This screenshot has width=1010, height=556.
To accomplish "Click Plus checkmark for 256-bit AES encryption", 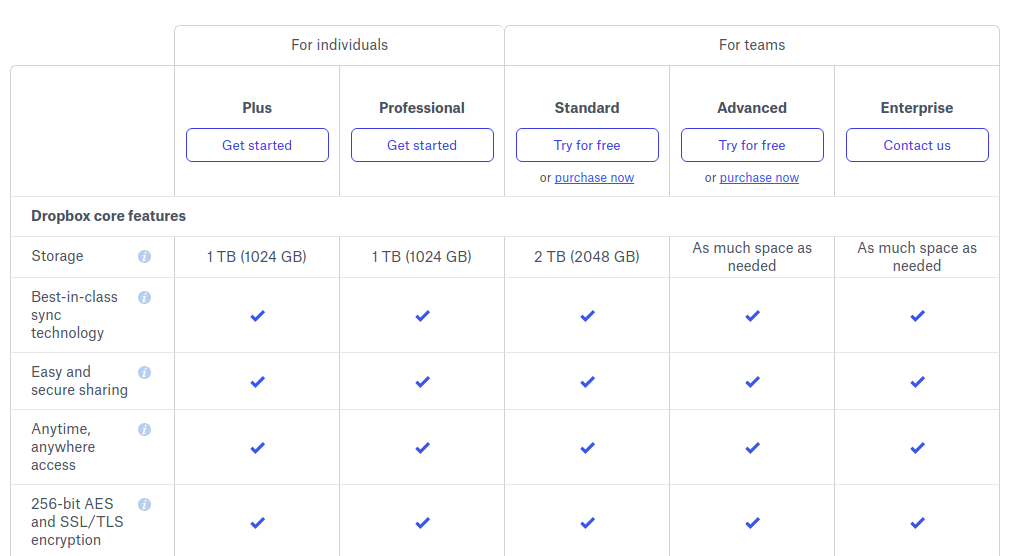I will click(x=258, y=523).
